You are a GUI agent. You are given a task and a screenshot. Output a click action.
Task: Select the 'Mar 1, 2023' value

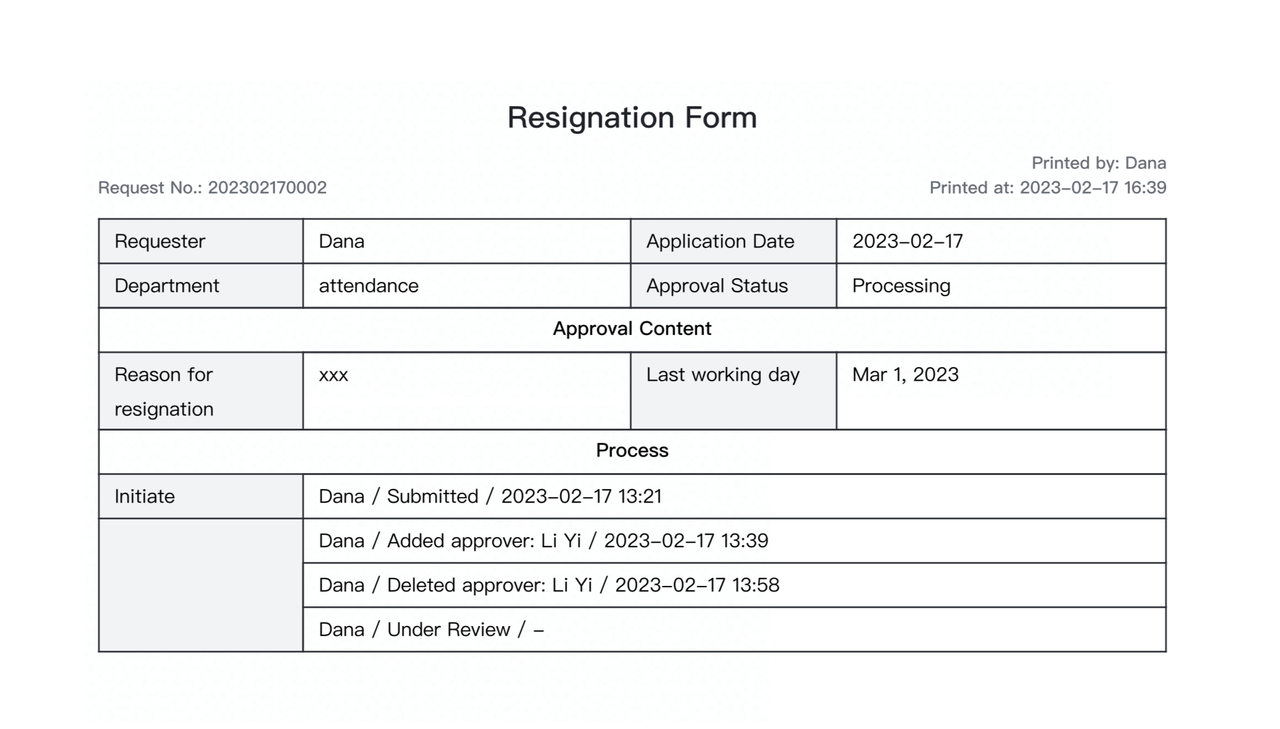(905, 375)
